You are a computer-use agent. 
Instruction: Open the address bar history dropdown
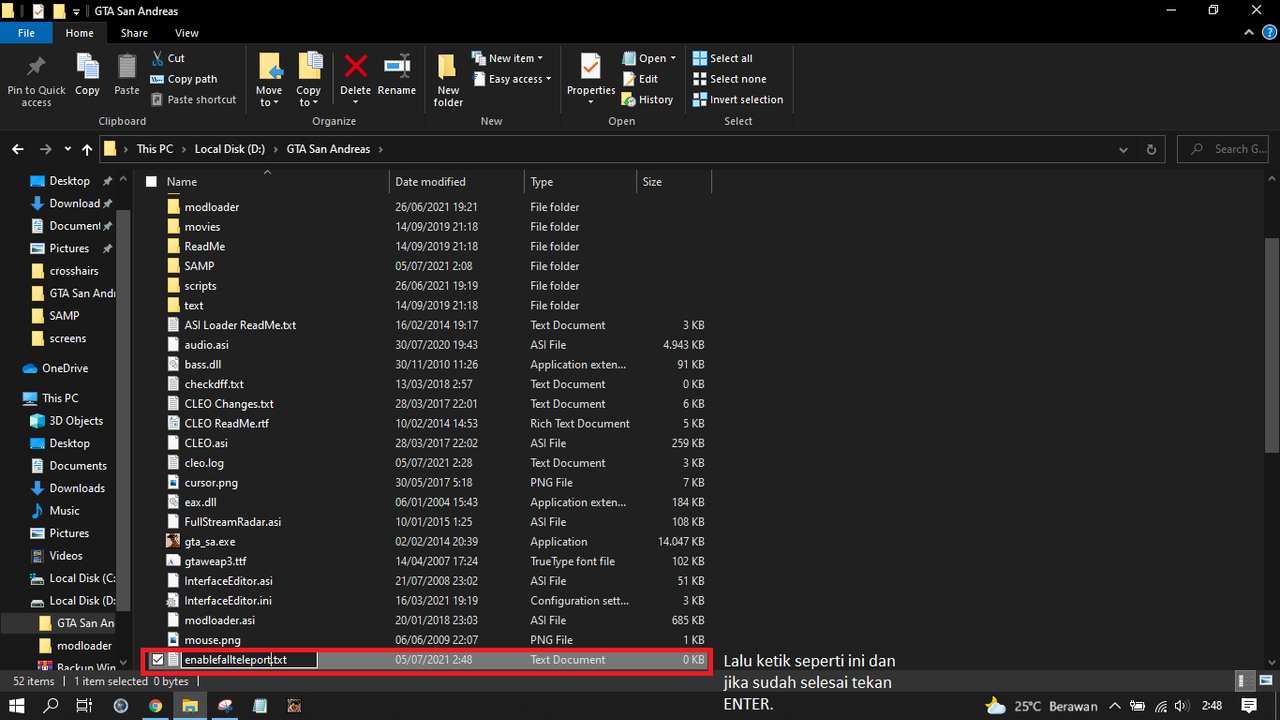coord(1125,149)
